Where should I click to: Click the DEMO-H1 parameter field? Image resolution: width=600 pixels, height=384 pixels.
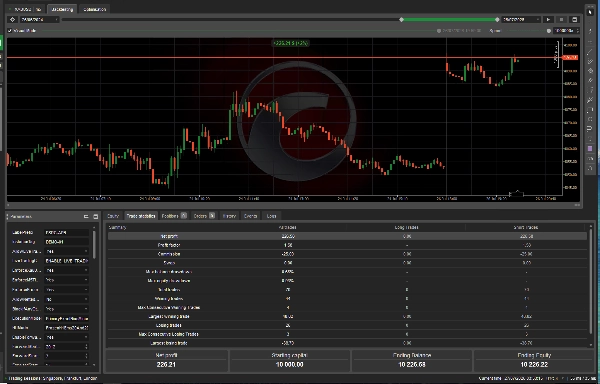67,242
